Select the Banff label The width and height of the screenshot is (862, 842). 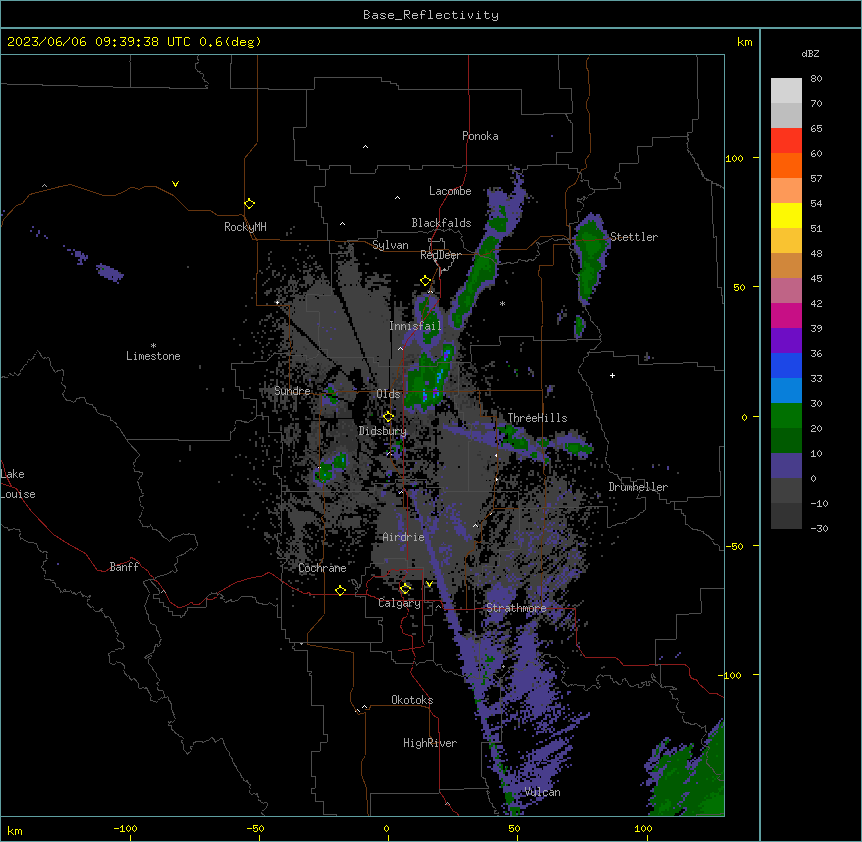tap(124, 567)
